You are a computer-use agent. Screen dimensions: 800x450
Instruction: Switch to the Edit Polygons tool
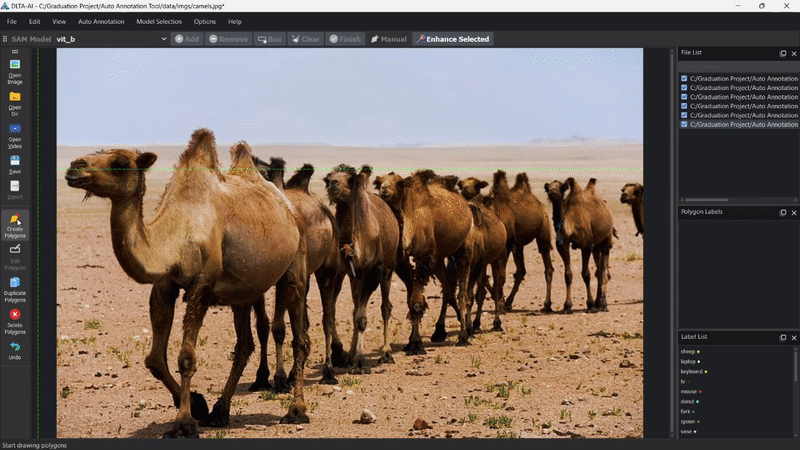pos(15,257)
